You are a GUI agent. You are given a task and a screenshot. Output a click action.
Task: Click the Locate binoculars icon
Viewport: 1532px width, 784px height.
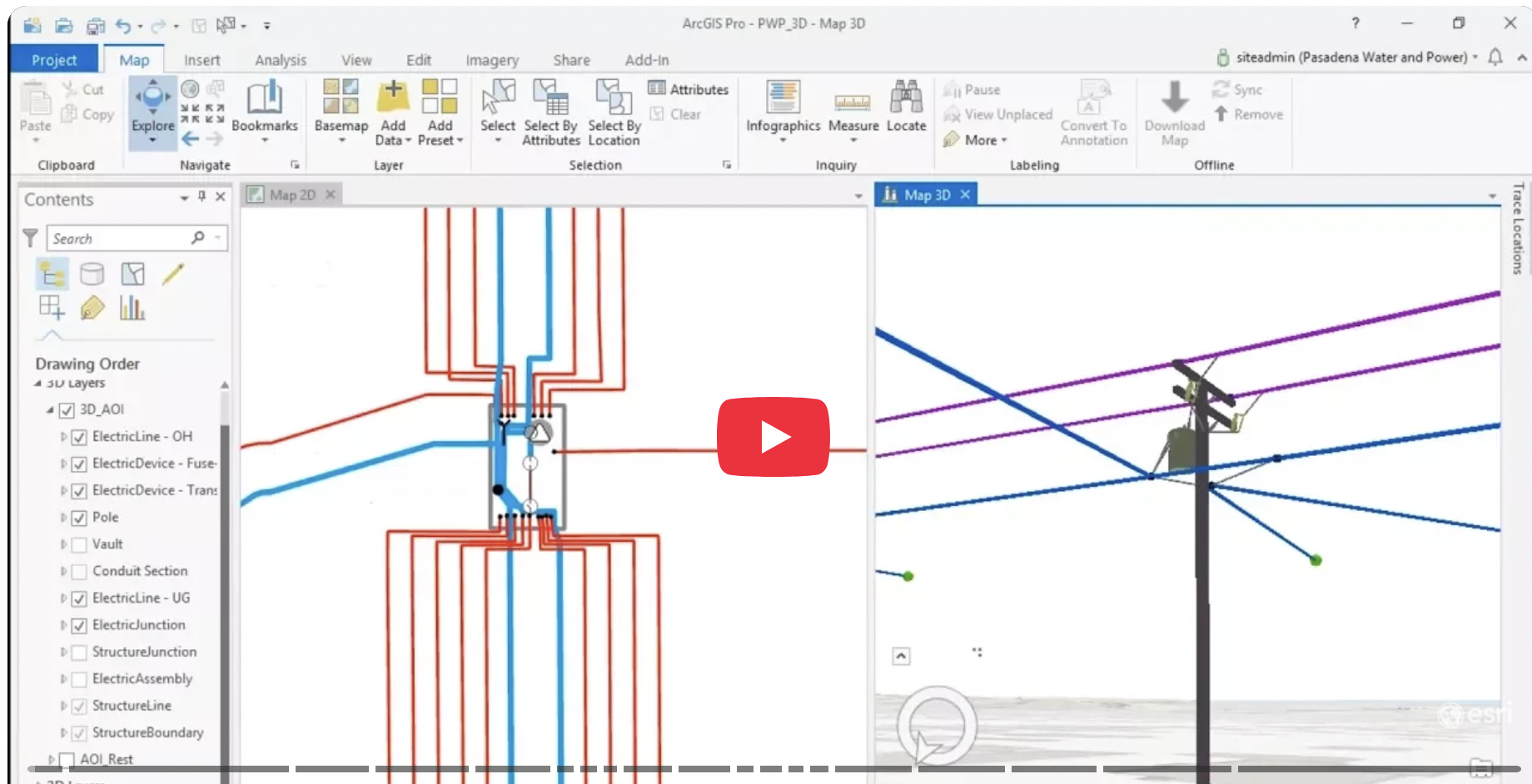906,98
